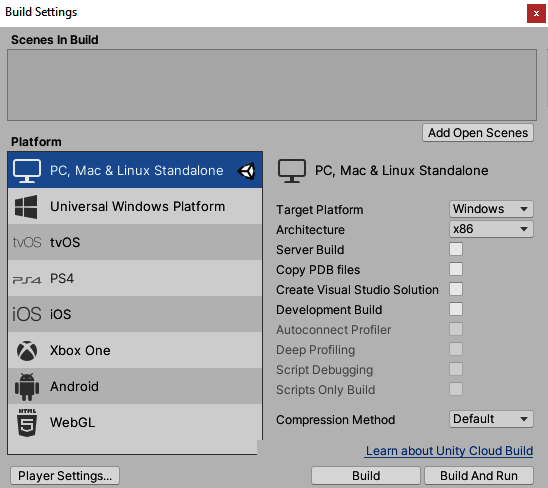The width and height of the screenshot is (548, 488).
Task: Click the Autoconnect Profiler checkbox
Action: tap(456, 329)
